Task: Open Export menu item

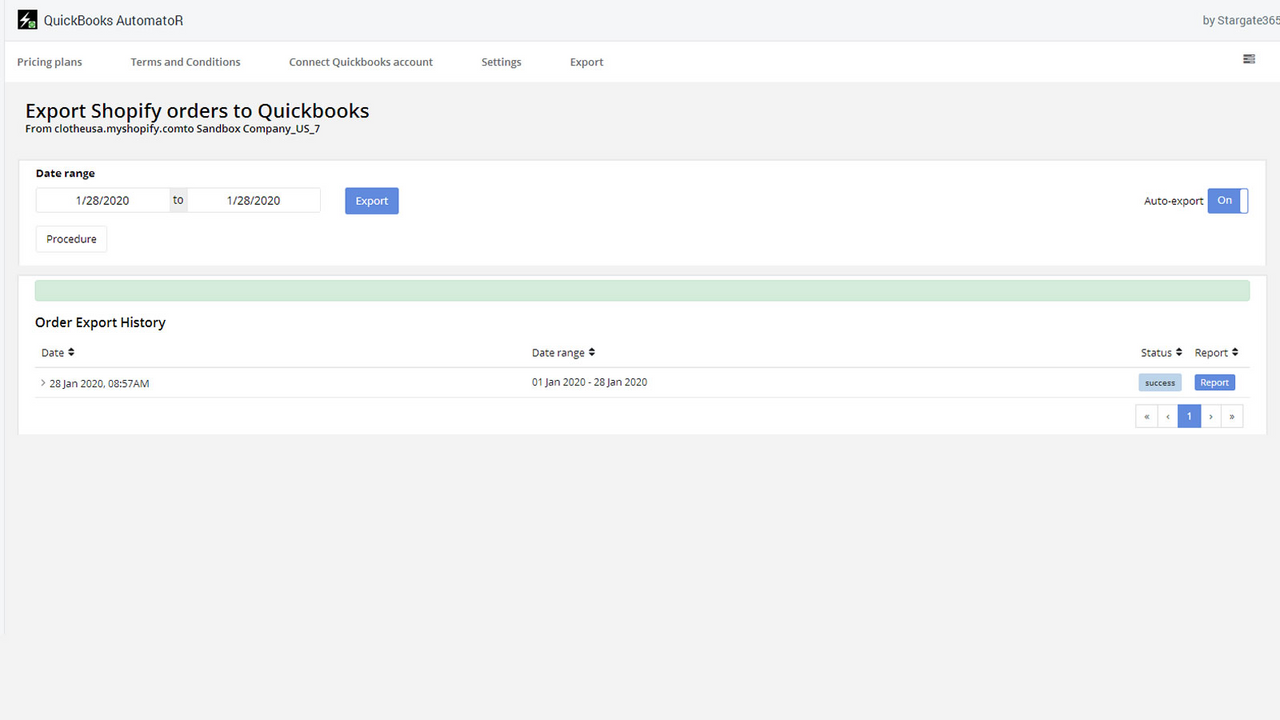Action: coord(587,62)
